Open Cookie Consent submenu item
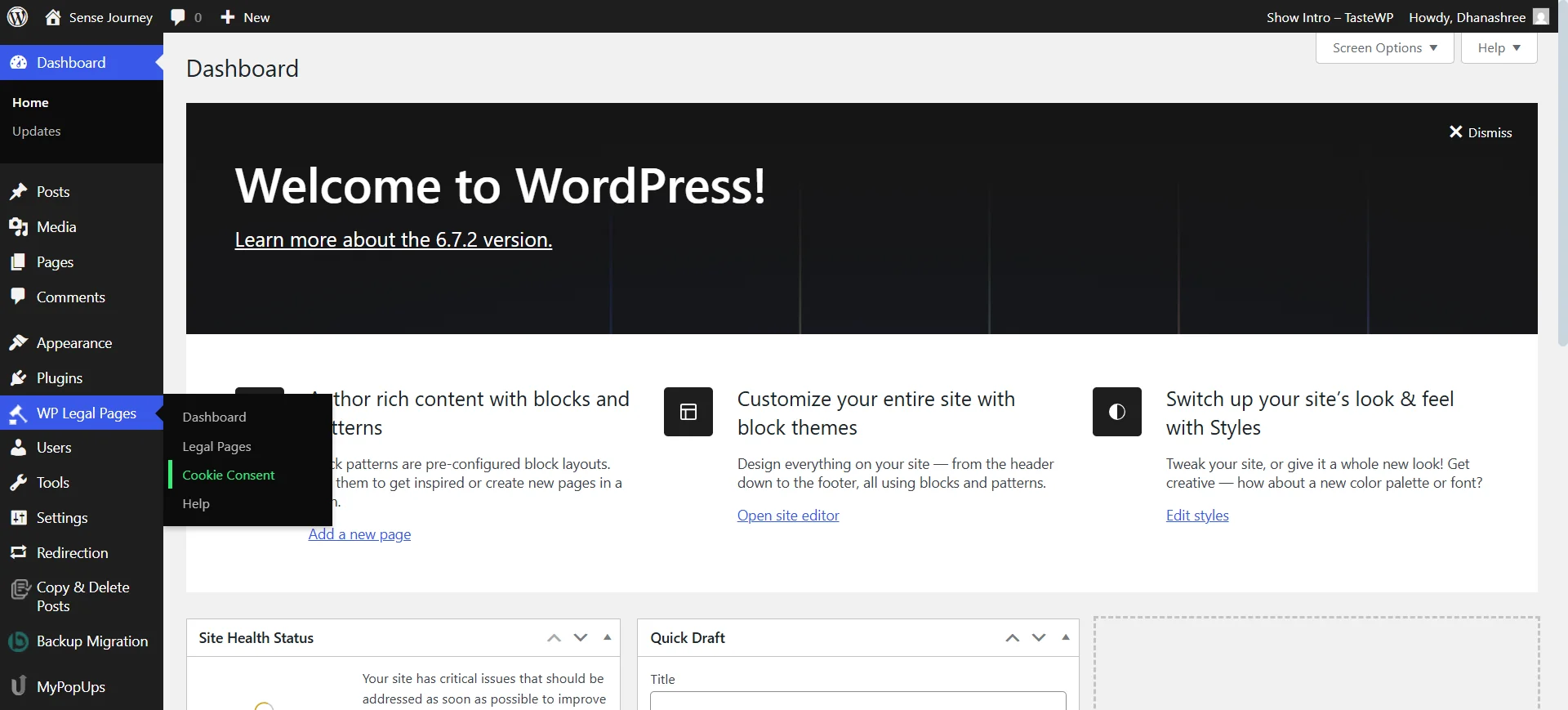 228,475
